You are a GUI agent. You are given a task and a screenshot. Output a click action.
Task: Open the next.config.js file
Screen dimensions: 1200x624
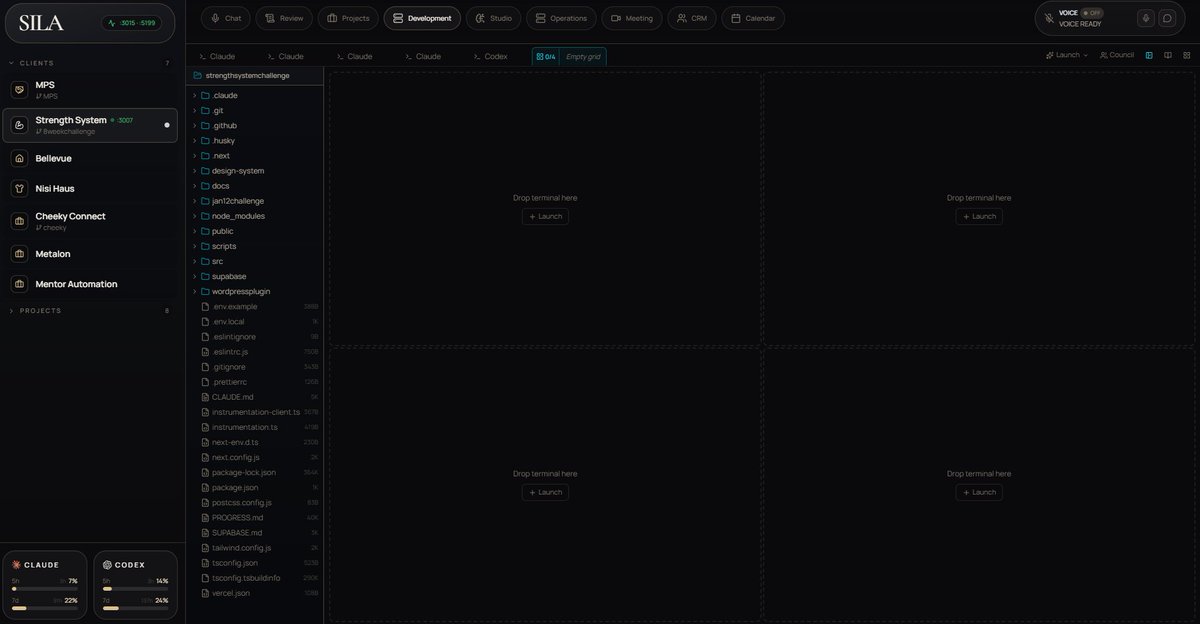pyautogui.click(x=256, y=457)
